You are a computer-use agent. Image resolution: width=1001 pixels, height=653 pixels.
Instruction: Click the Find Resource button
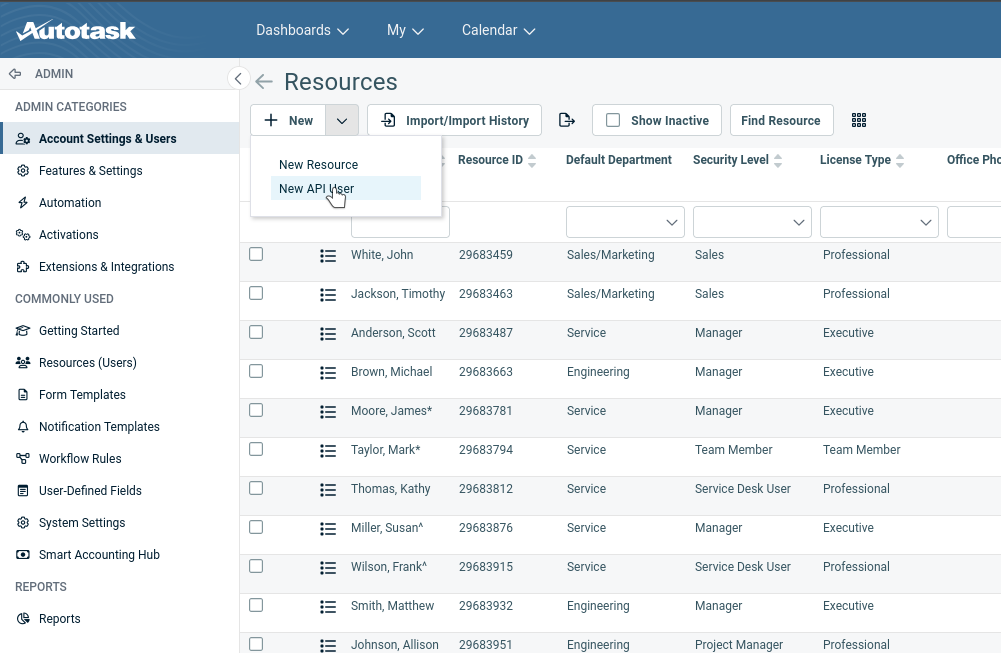[781, 120]
